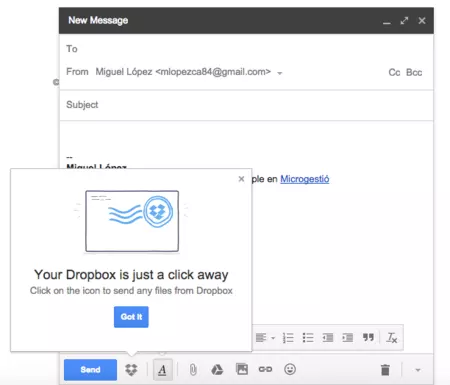This screenshot has height=385, width=450.
Task: Click the indent less icon
Action: coord(328,338)
